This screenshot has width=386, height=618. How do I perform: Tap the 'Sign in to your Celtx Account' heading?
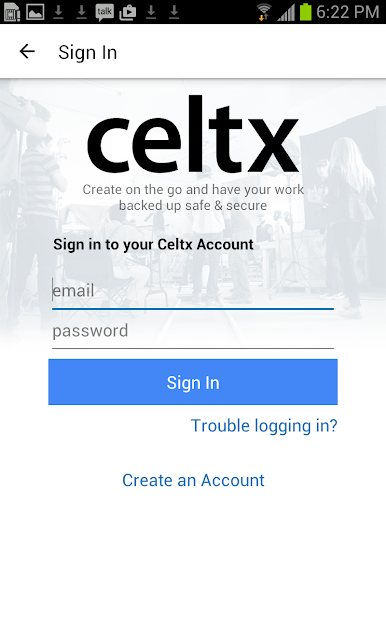pyautogui.click(x=153, y=245)
